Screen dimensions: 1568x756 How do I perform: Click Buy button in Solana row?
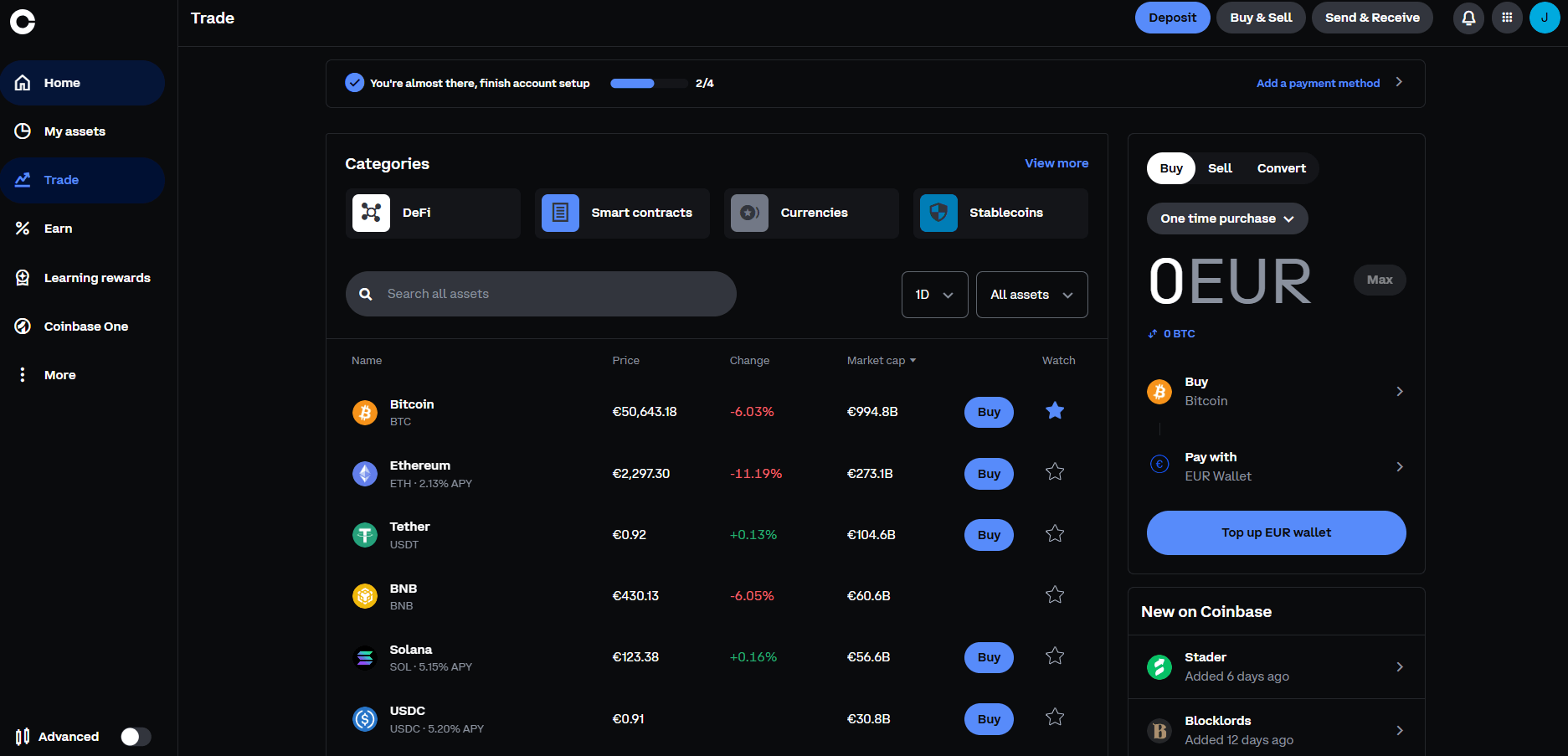tap(989, 658)
